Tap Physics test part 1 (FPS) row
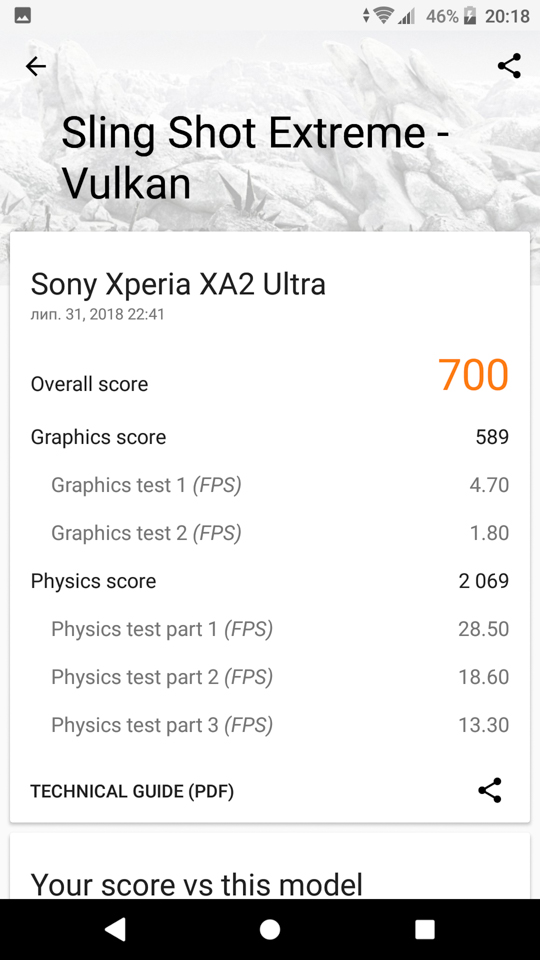 (x=280, y=629)
